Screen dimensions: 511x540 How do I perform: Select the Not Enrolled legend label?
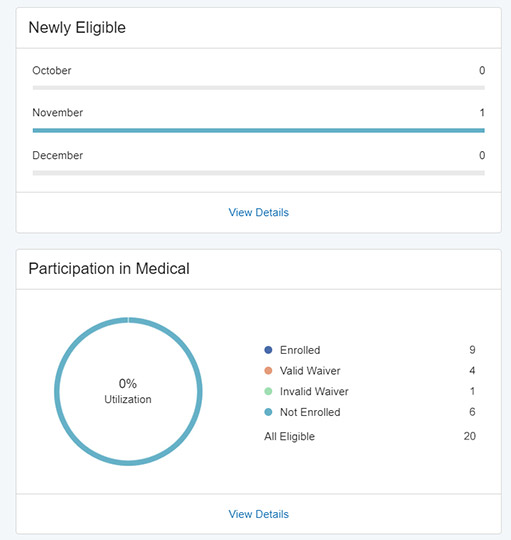pyautogui.click(x=310, y=412)
